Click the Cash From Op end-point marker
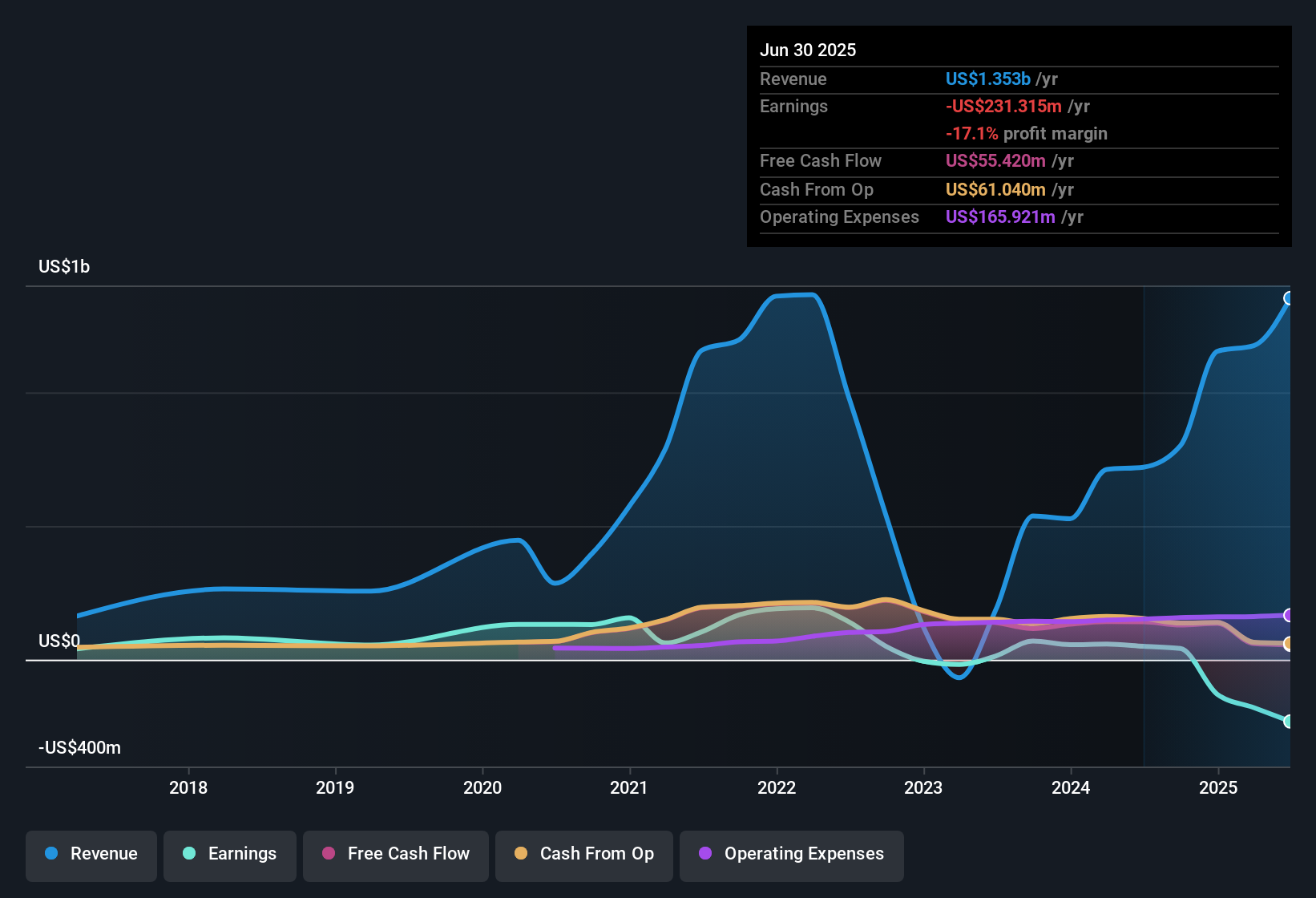Image resolution: width=1316 pixels, height=898 pixels. (x=1289, y=643)
